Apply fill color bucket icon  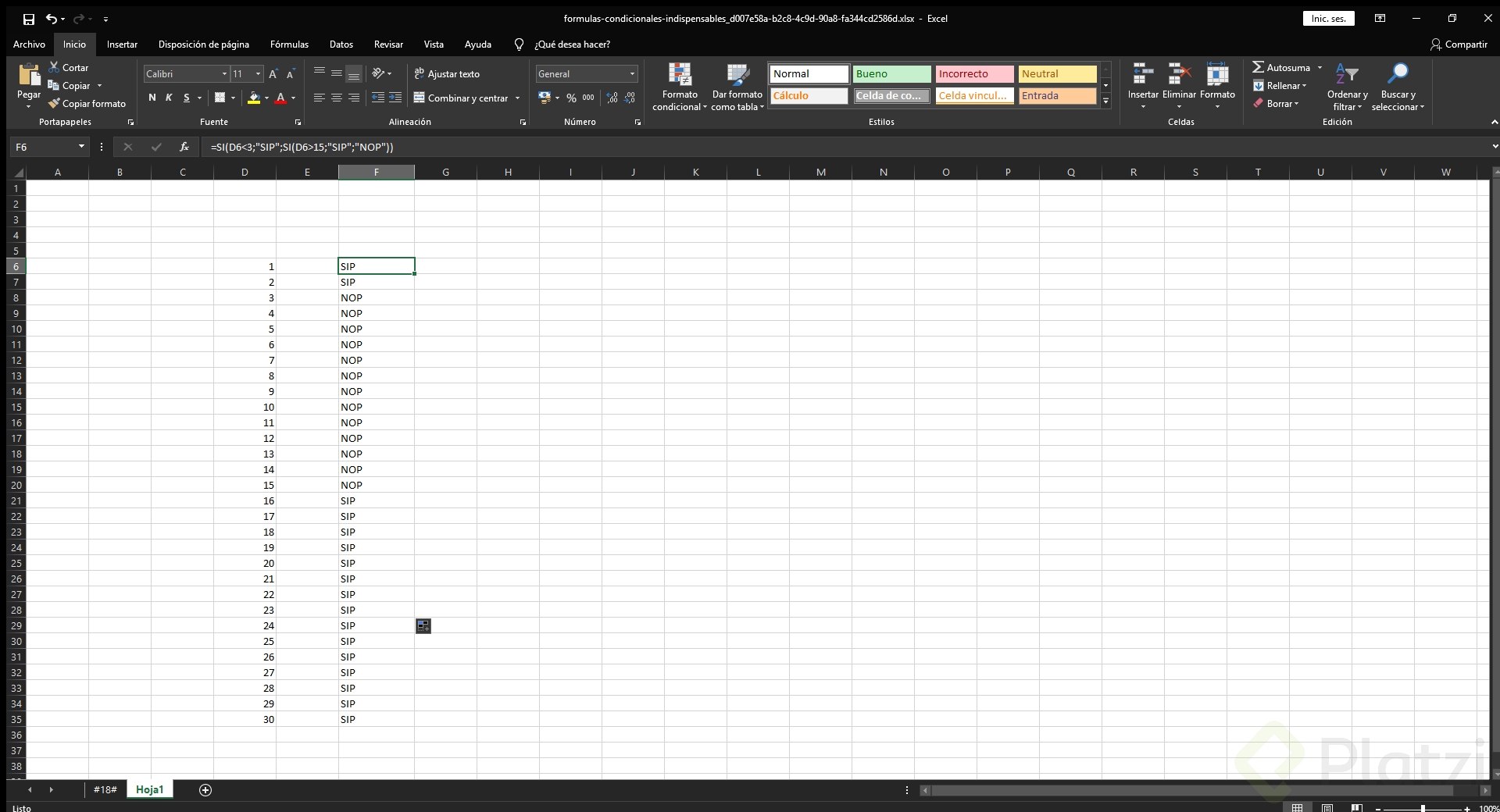pyautogui.click(x=254, y=98)
